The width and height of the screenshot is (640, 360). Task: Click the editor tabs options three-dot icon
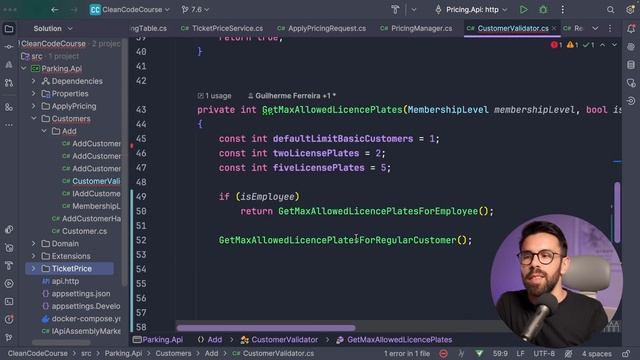610,29
